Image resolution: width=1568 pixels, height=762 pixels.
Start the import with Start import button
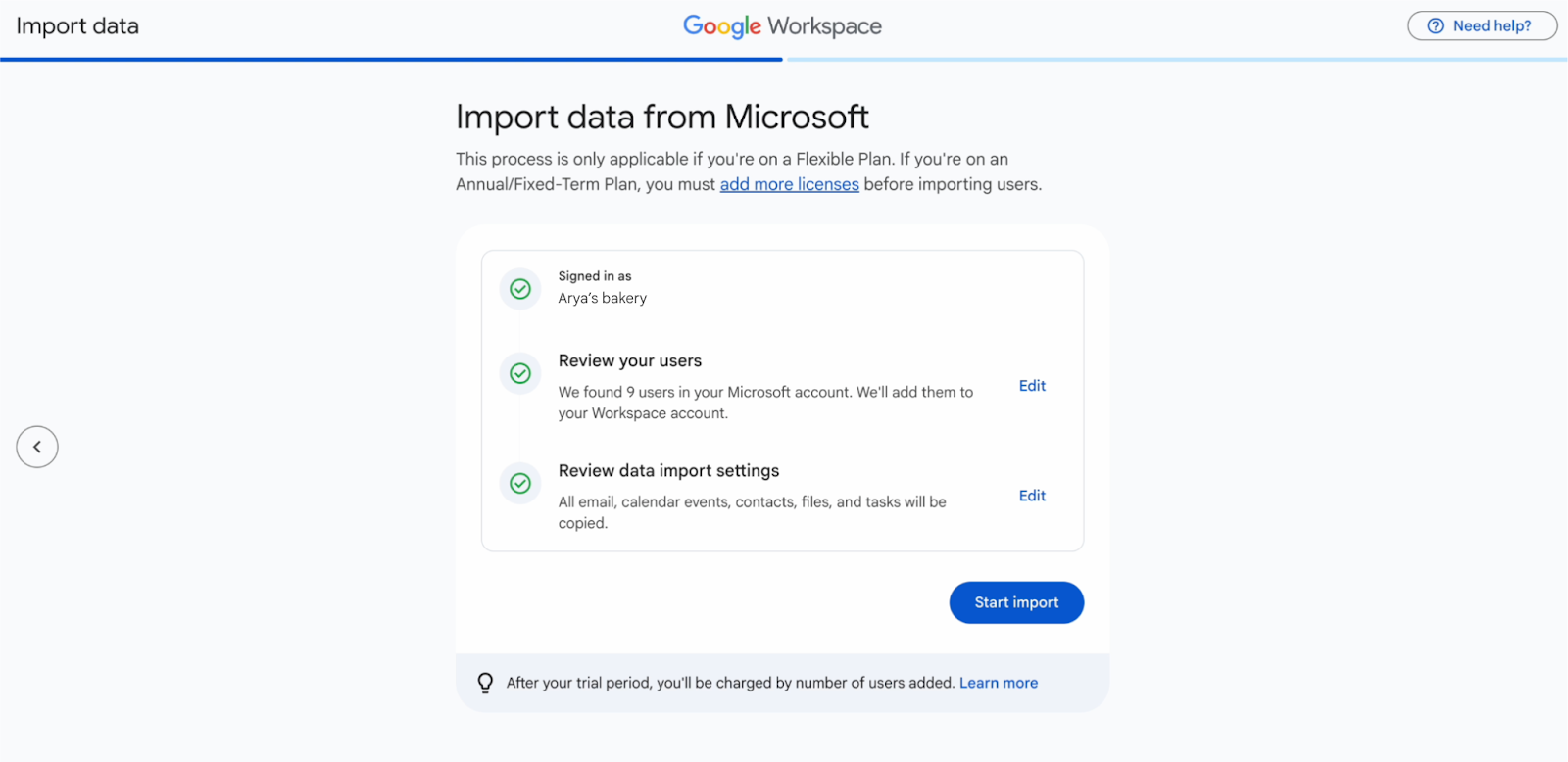coord(1016,602)
